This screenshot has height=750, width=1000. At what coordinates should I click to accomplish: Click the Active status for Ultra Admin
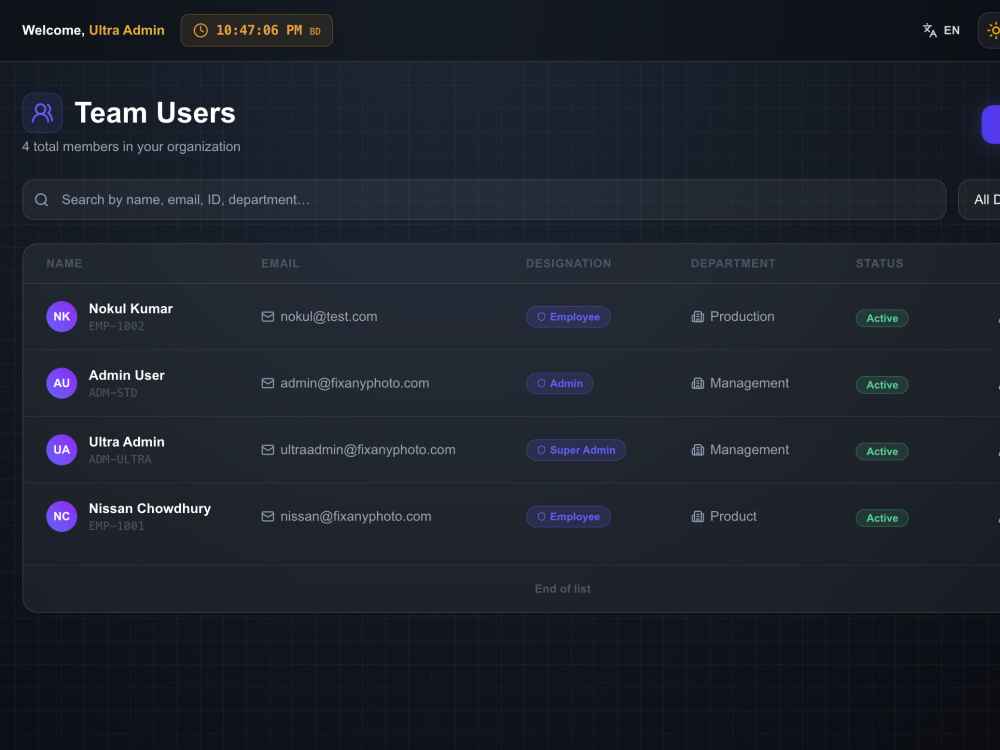click(882, 452)
